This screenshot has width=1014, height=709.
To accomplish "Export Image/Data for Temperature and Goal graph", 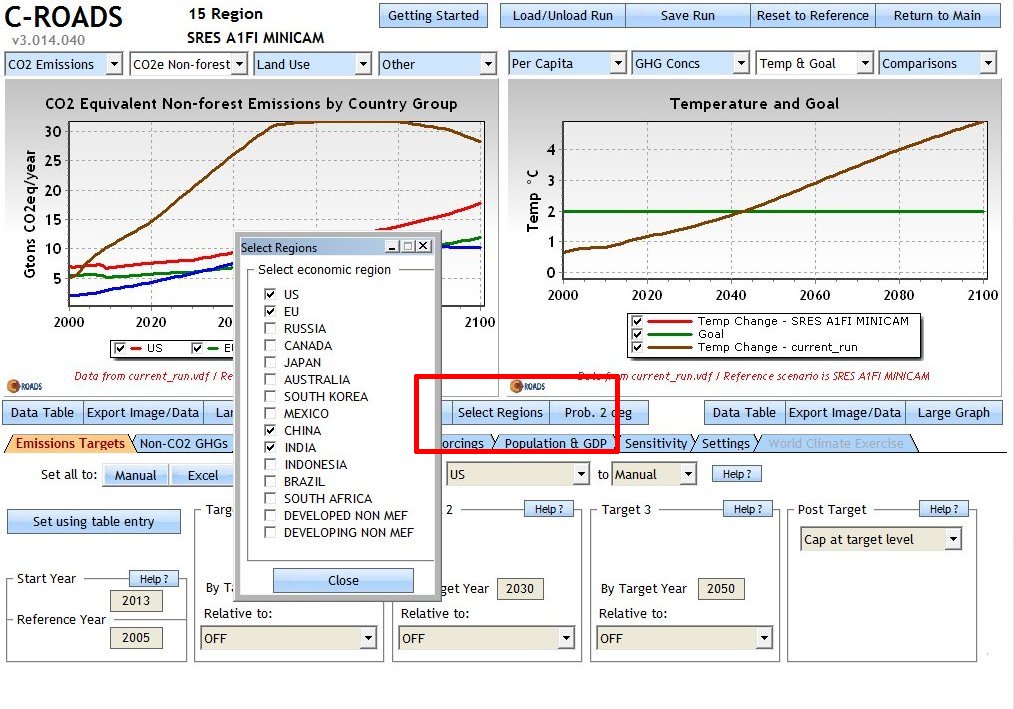I will [845, 412].
